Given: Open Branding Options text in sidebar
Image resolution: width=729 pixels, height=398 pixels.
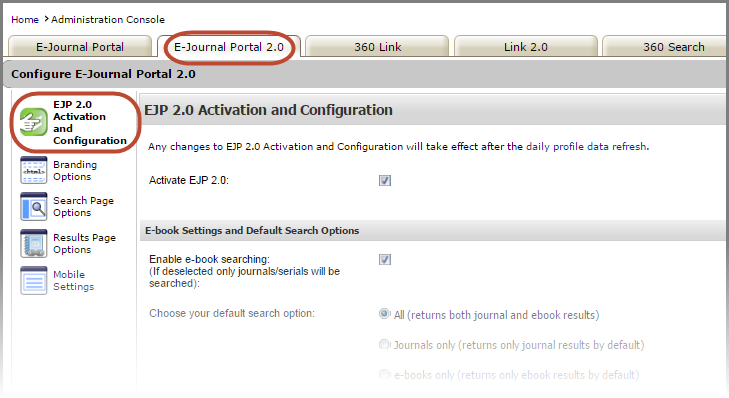Looking at the screenshot, I should (x=75, y=171).
